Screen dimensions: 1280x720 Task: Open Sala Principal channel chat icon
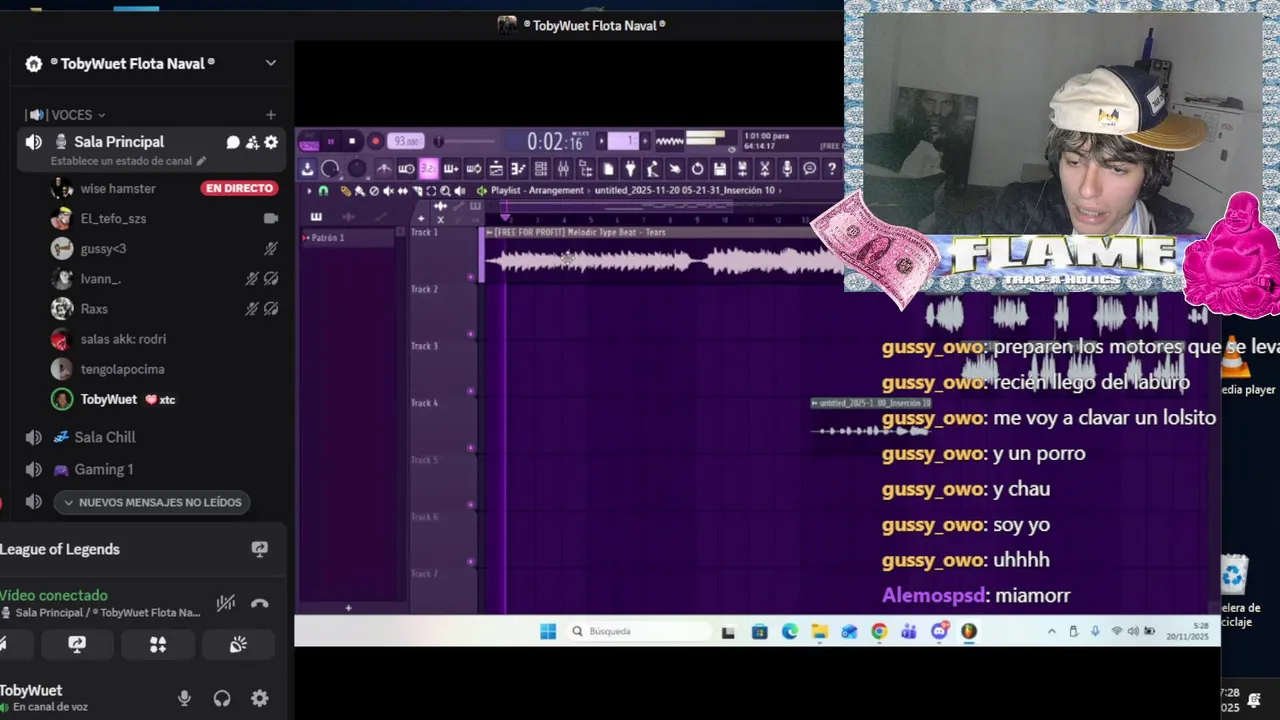click(x=233, y=142)
